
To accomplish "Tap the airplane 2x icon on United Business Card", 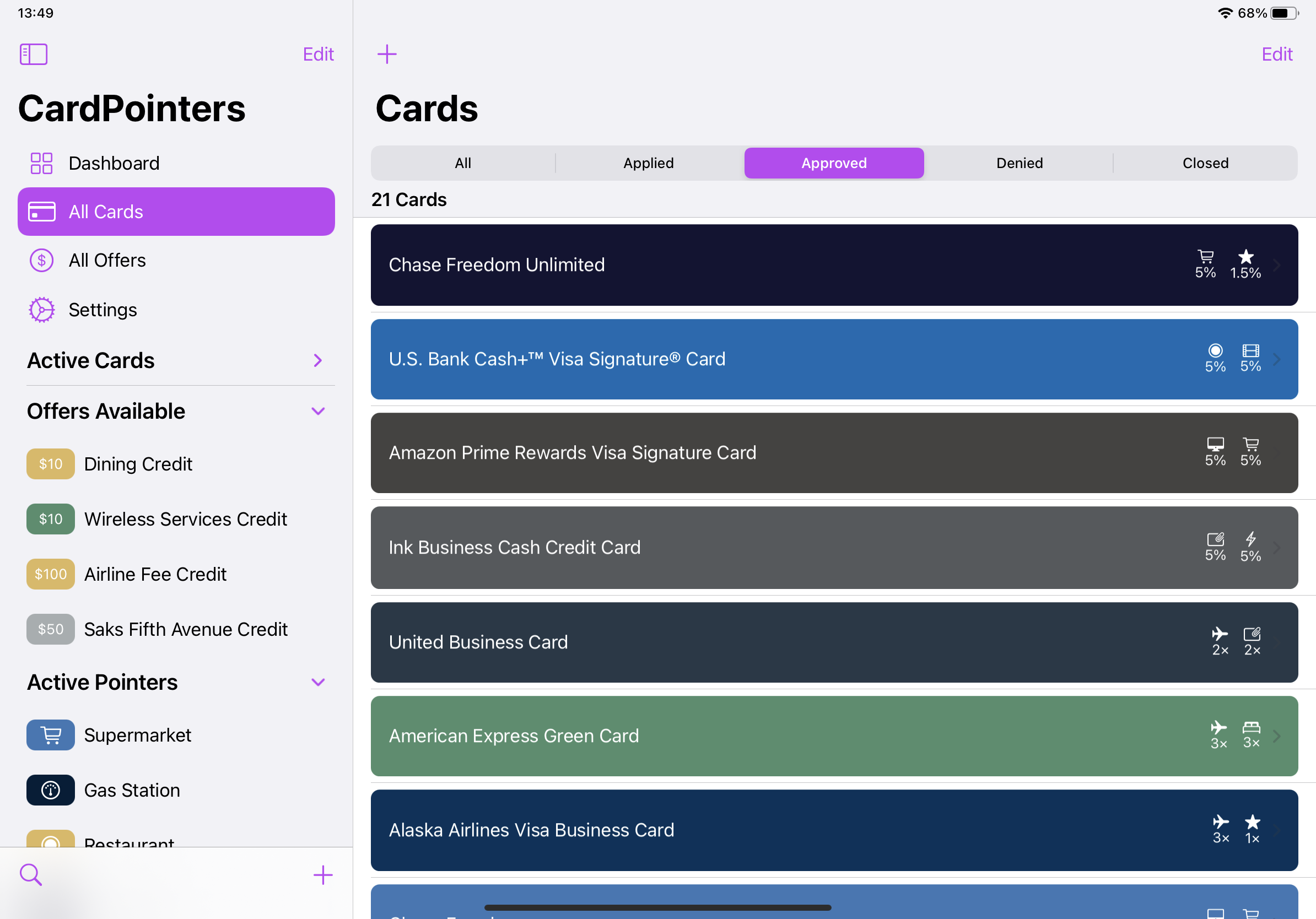I will 1220,642.
